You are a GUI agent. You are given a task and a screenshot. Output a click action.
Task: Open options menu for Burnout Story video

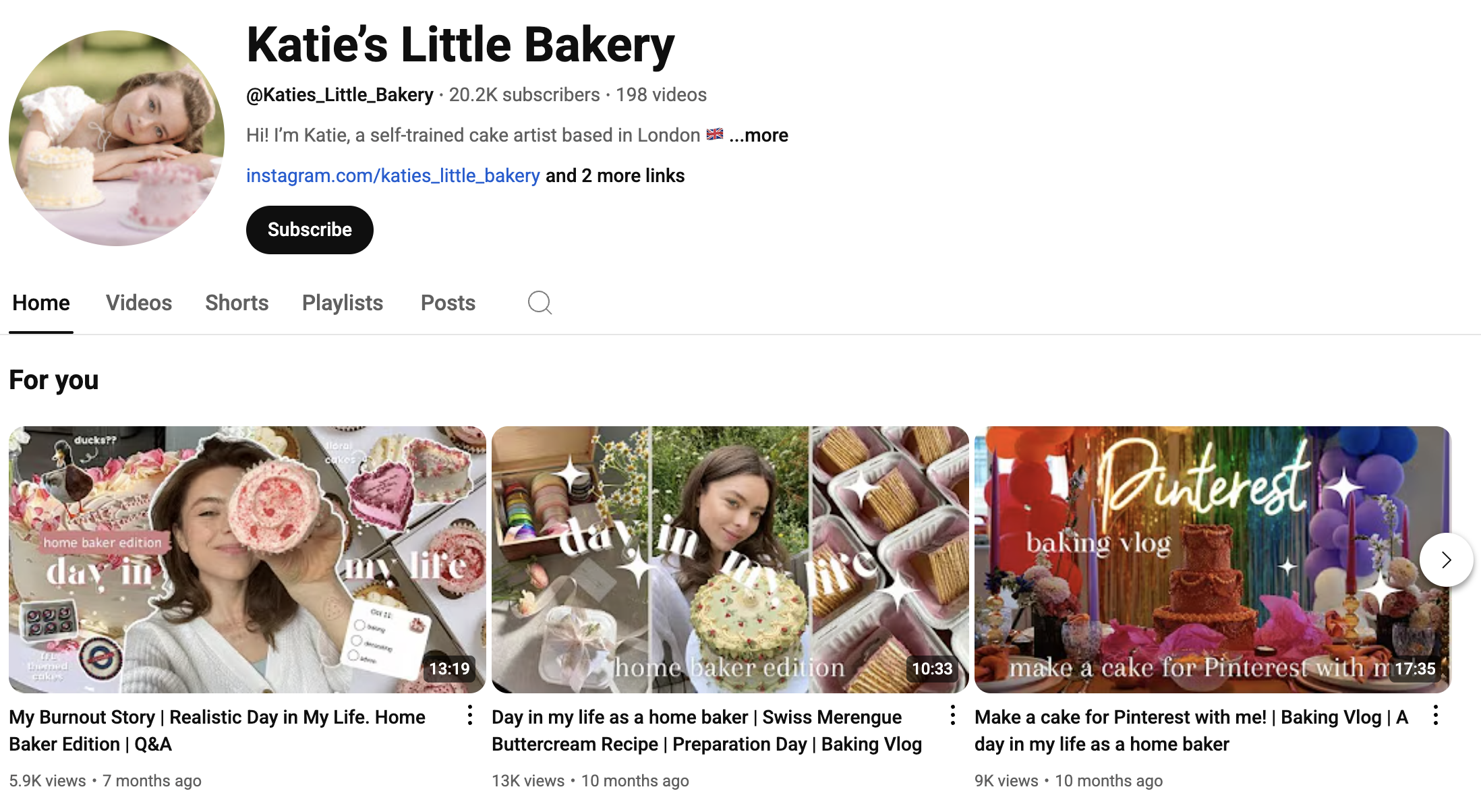click(x=470, y=716)
